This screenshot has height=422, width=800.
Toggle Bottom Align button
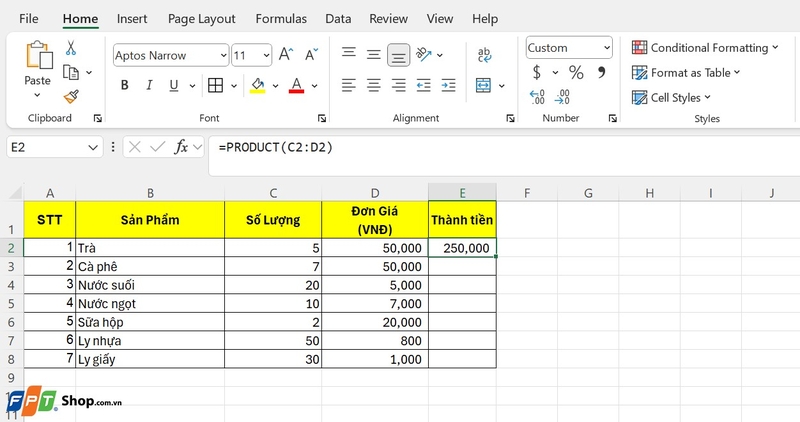pos(398,55)
